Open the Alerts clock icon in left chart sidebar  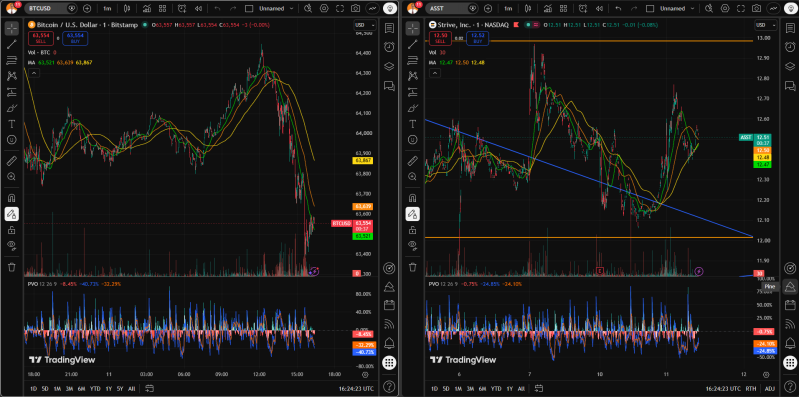pos(389,46)
